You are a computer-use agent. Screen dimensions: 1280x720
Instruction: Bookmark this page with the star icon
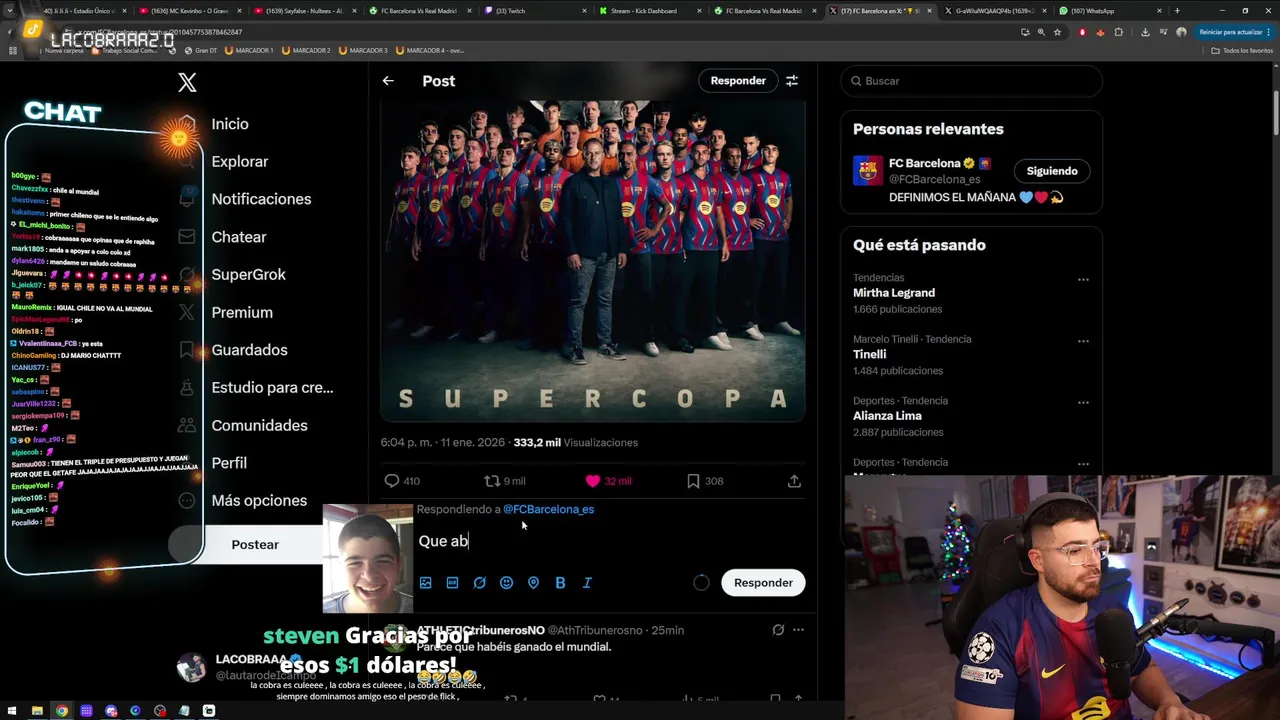click(x=1057, y=32)
